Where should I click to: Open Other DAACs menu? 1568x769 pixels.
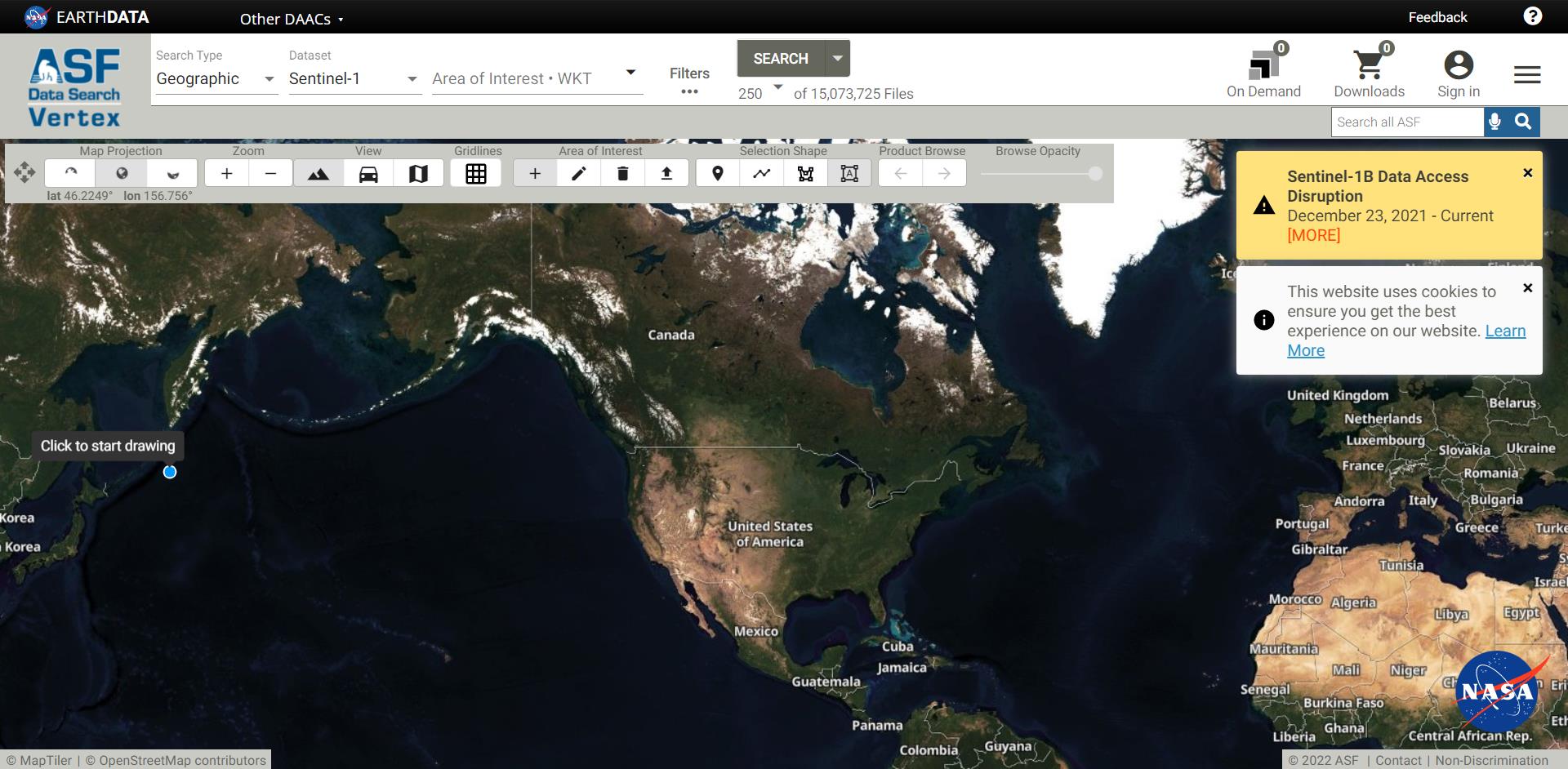click(x=292, y=19)
